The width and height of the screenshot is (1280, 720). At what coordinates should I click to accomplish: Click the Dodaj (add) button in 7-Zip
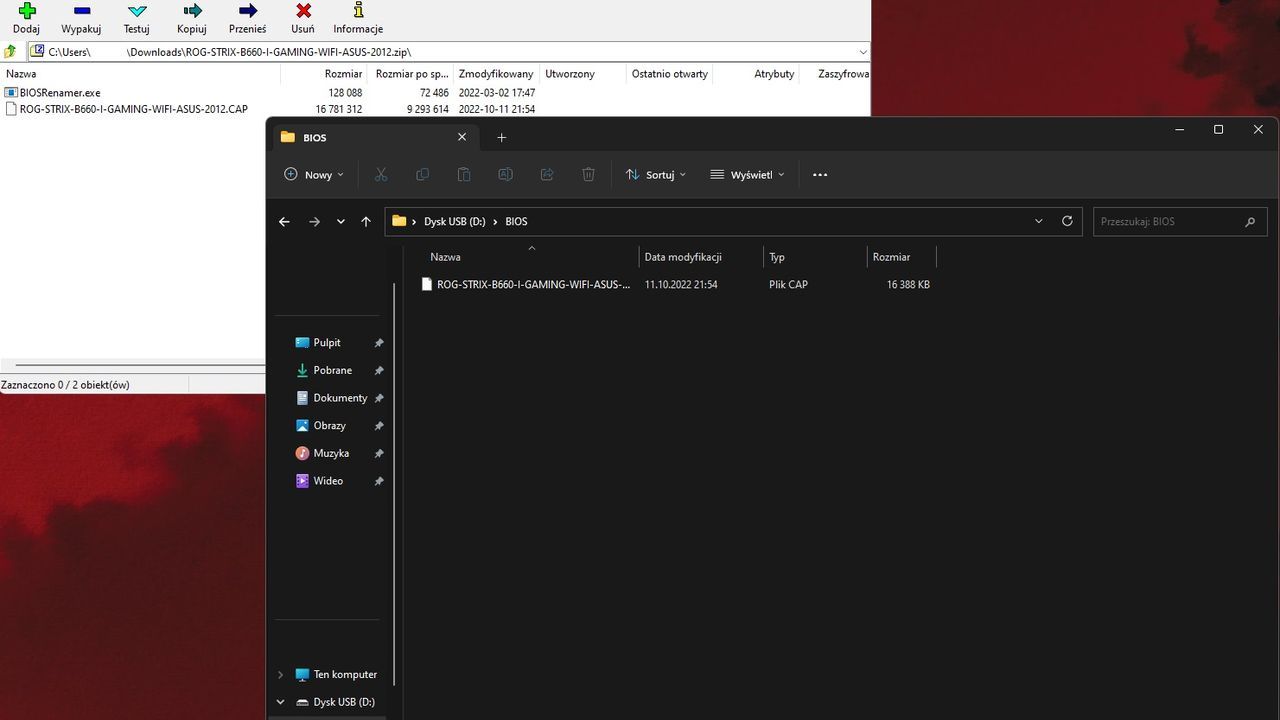[x=26, y=18]
